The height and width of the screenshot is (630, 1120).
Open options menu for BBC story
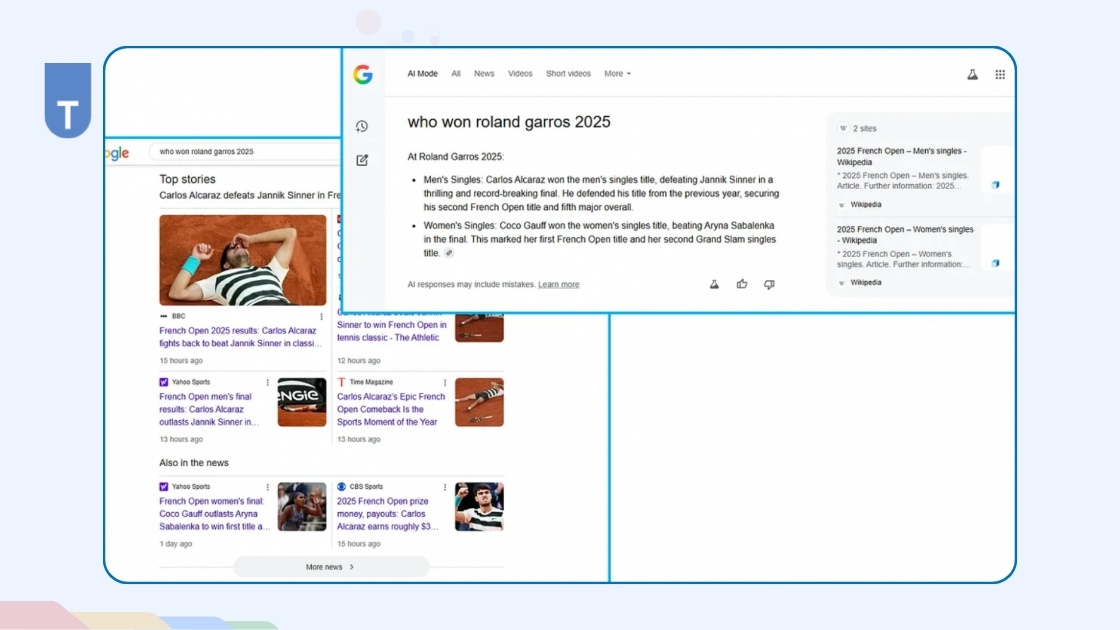tap(321, 316)
